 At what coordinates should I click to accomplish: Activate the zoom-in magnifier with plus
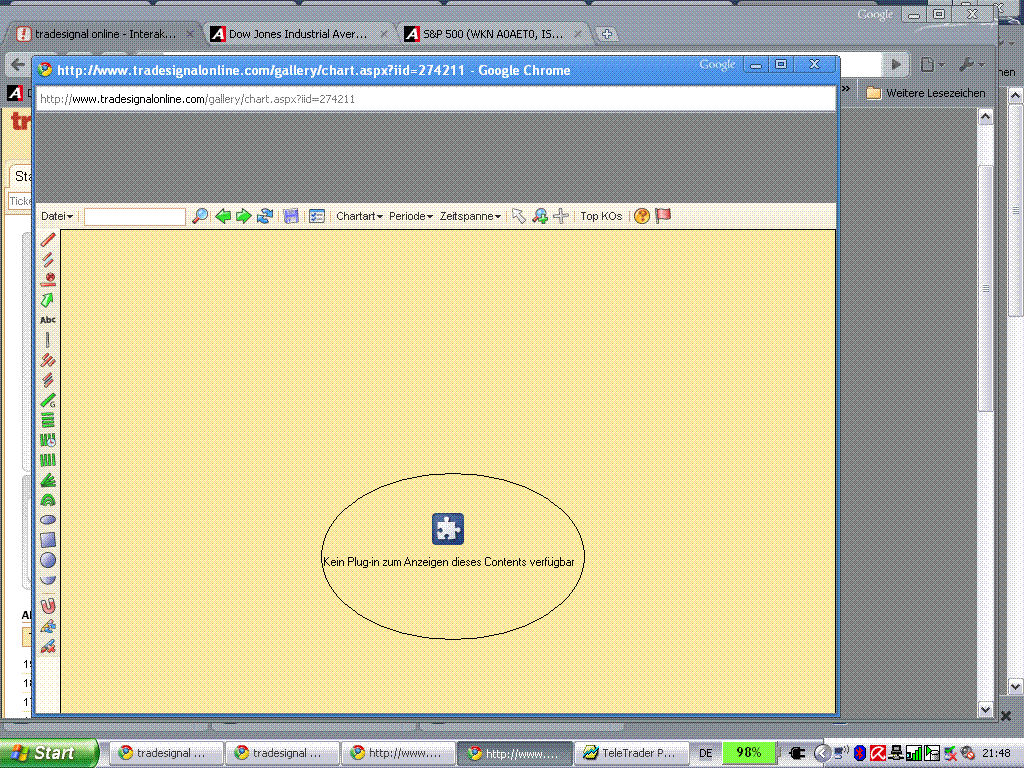[x=540, y=216]
